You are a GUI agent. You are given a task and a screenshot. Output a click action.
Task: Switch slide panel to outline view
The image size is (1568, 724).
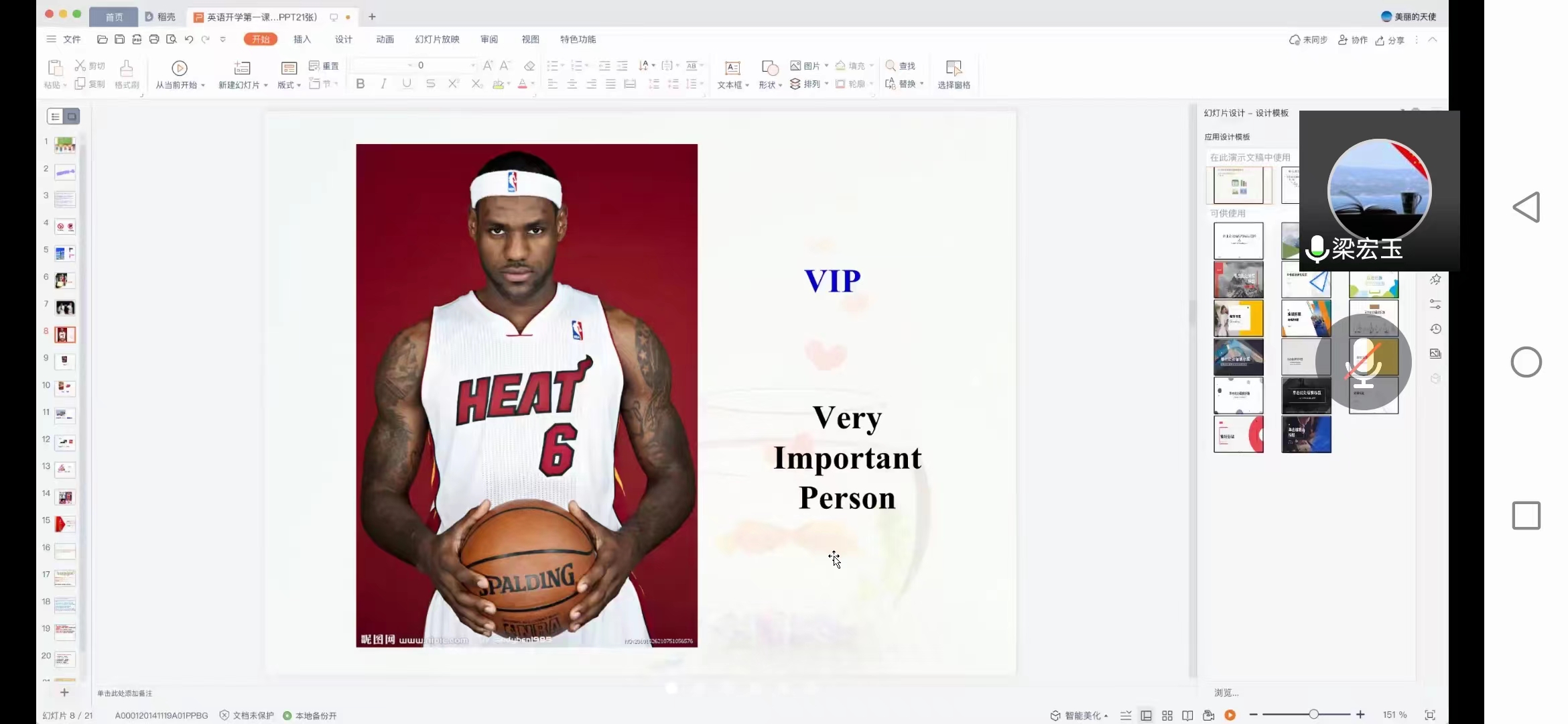point(56,117)
